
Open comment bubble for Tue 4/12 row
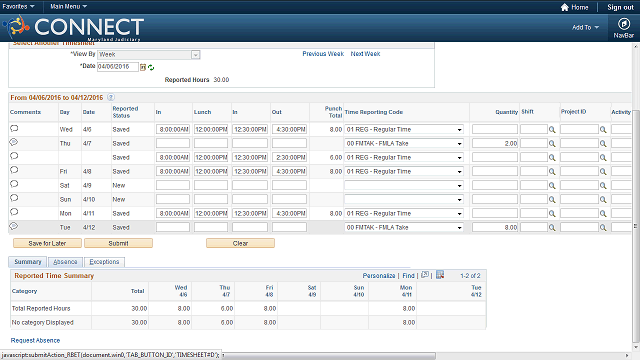(13, 226)
